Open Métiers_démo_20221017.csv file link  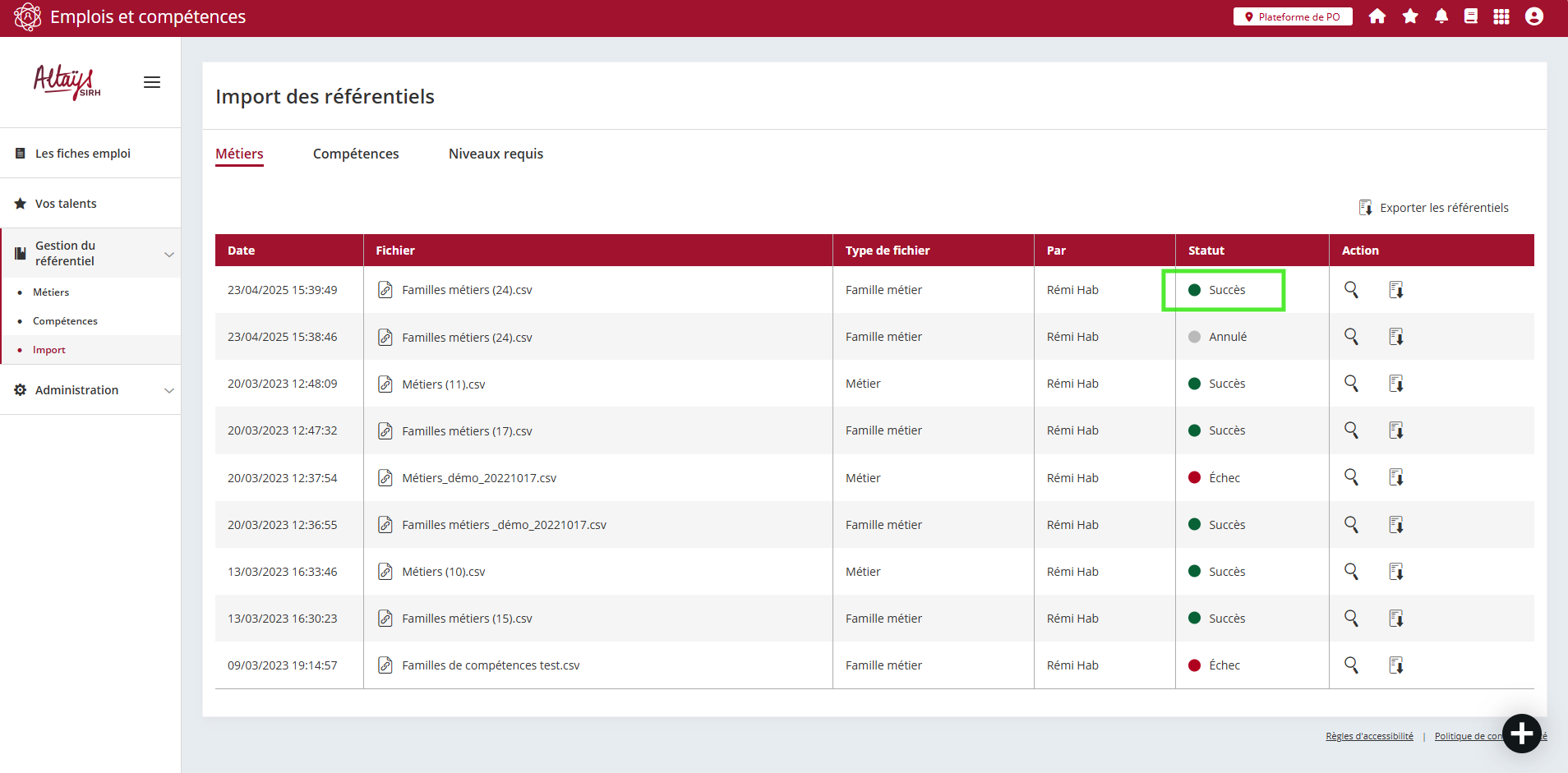(x=478, y=478)
